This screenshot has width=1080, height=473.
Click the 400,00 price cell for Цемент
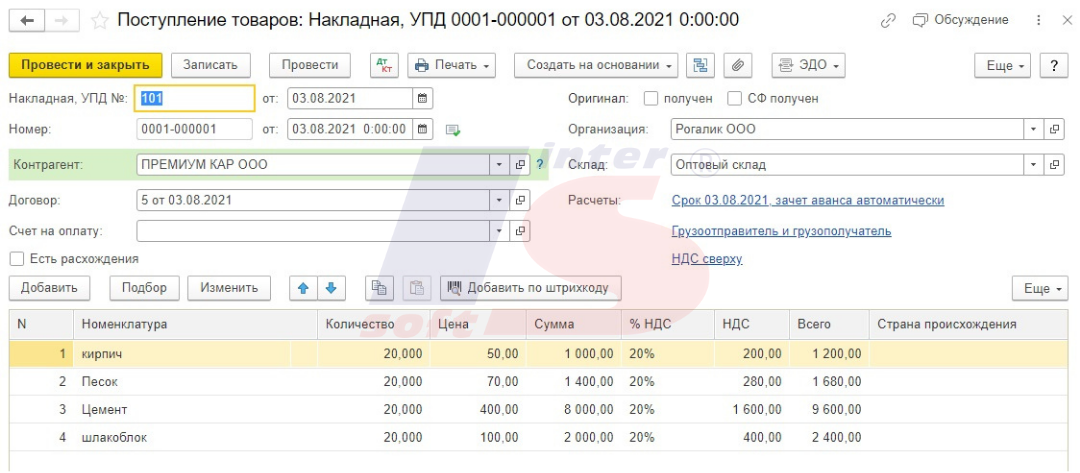(x=478, y=410)
